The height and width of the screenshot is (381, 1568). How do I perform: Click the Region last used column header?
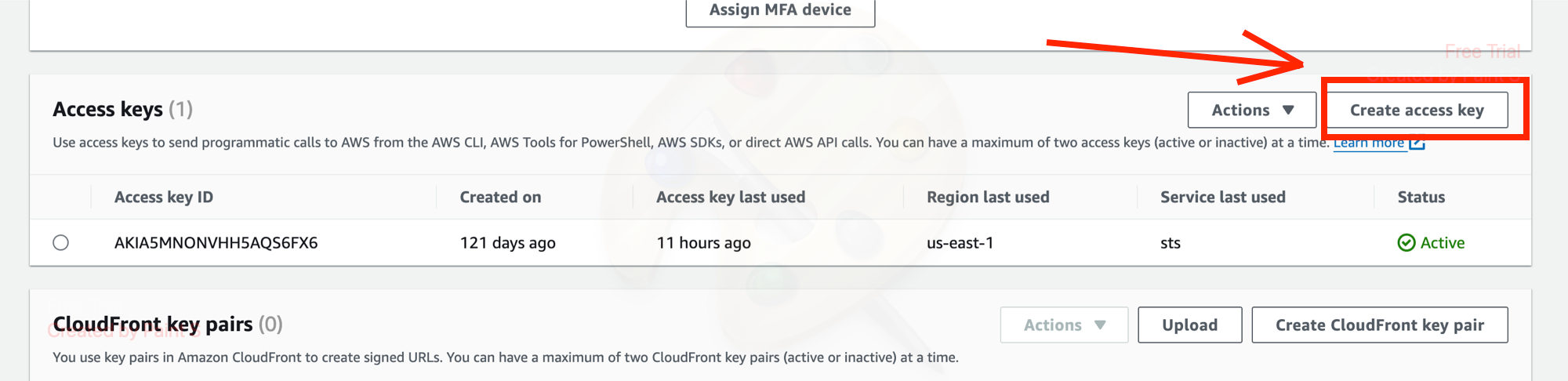click(x=988, y=198)
